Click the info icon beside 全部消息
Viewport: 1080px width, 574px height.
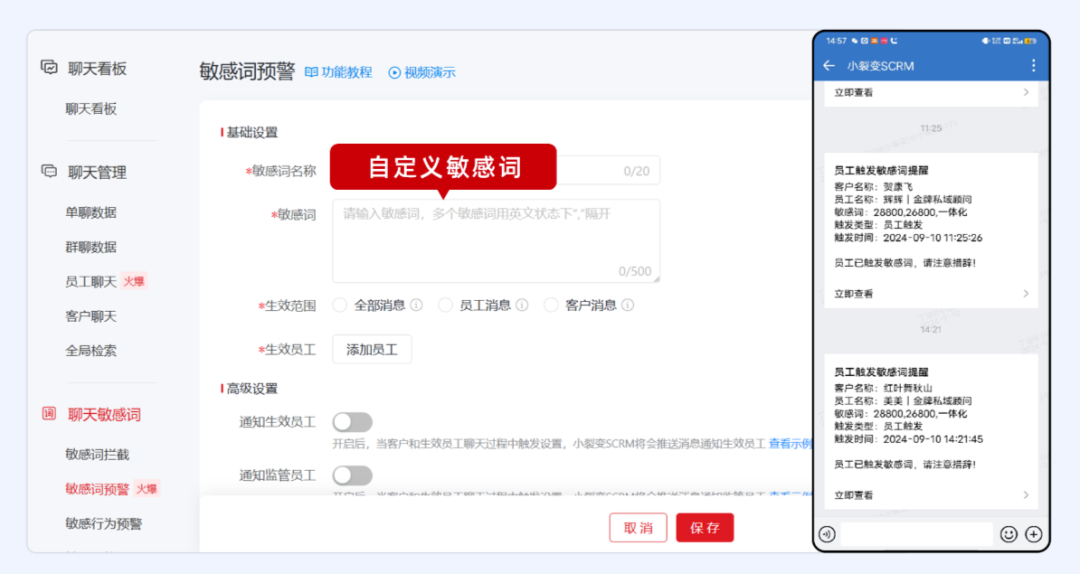click(416, 305)
